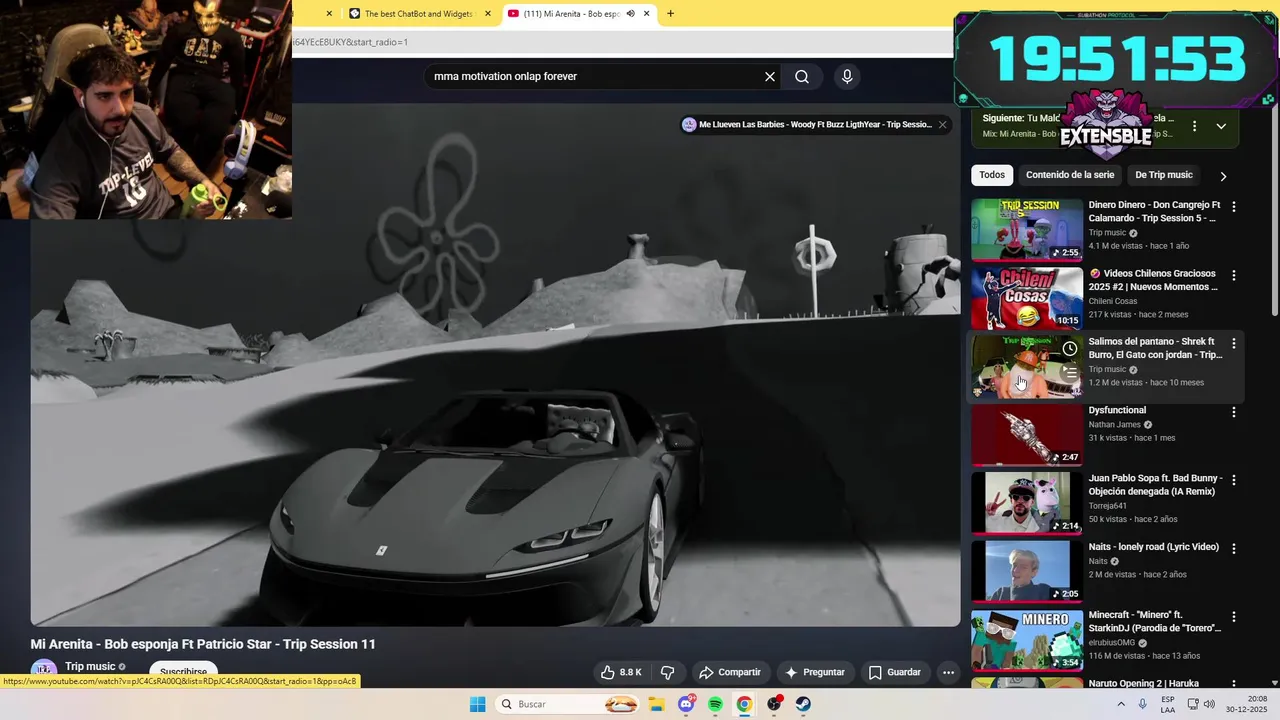Select the 'Contenido de la serie' chip

[1070, 175]
